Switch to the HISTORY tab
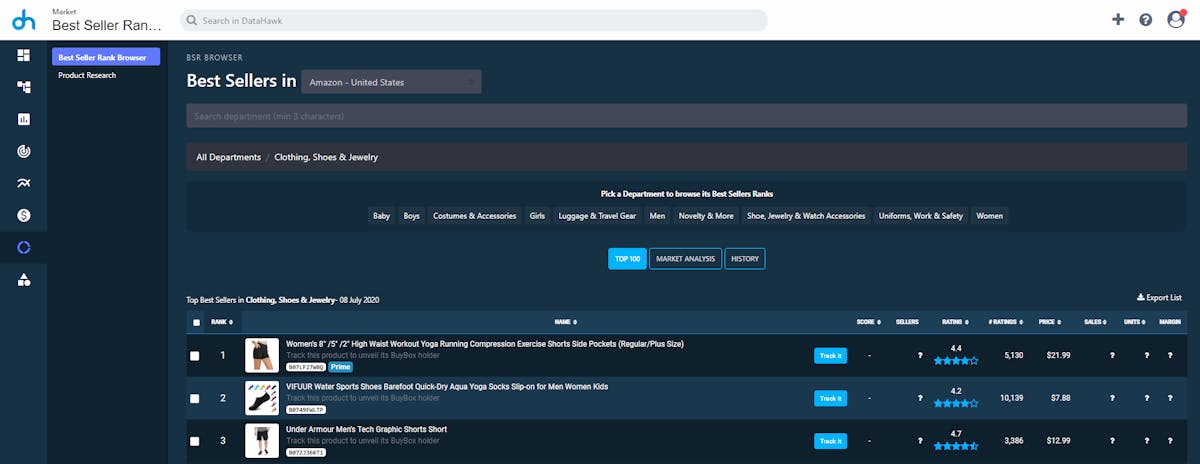This screenshot has width=1200, height=464. tap(745, 259)
